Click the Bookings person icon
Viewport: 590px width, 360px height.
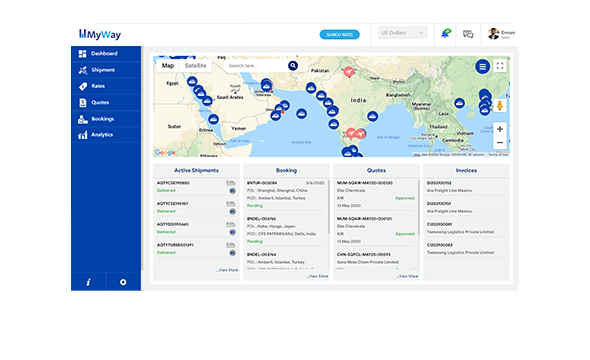click(82, 119)
